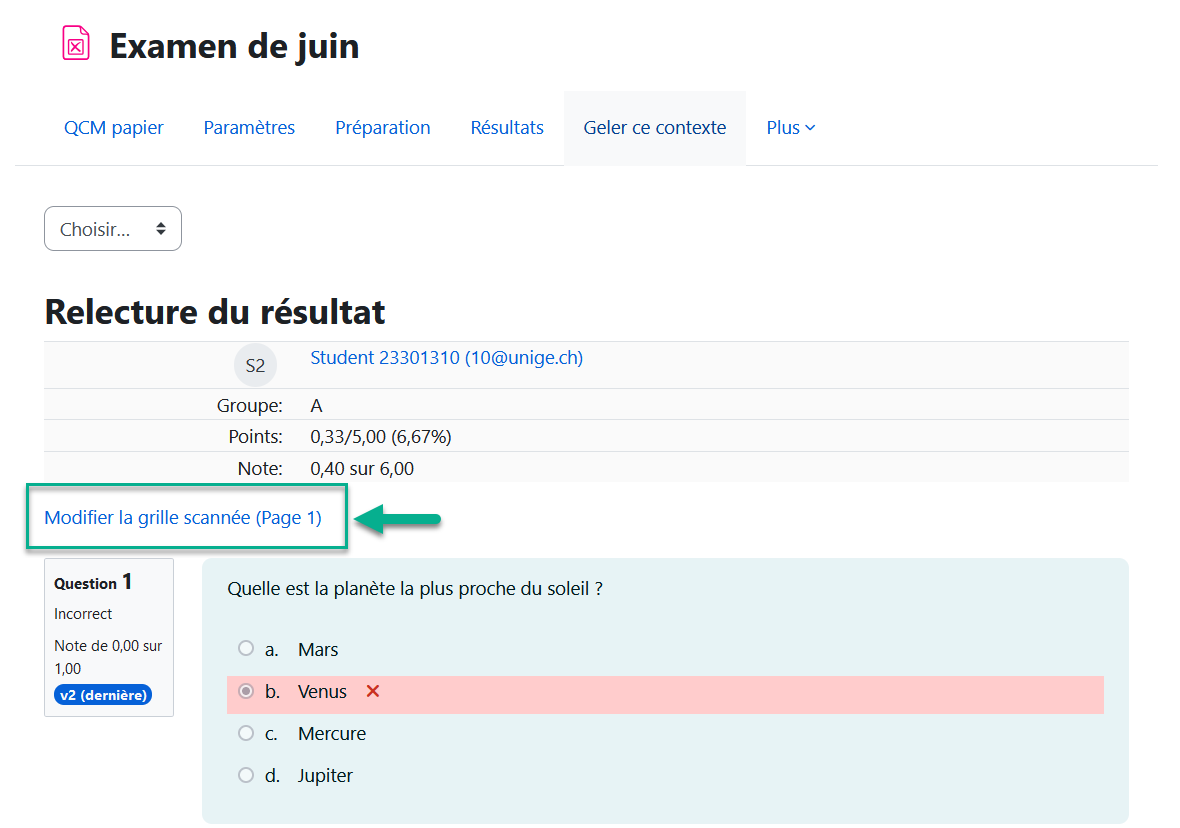Click Modifier la grille scannée (Page 1)
This screenshot has width=1180, height=828.
[183, 518]
